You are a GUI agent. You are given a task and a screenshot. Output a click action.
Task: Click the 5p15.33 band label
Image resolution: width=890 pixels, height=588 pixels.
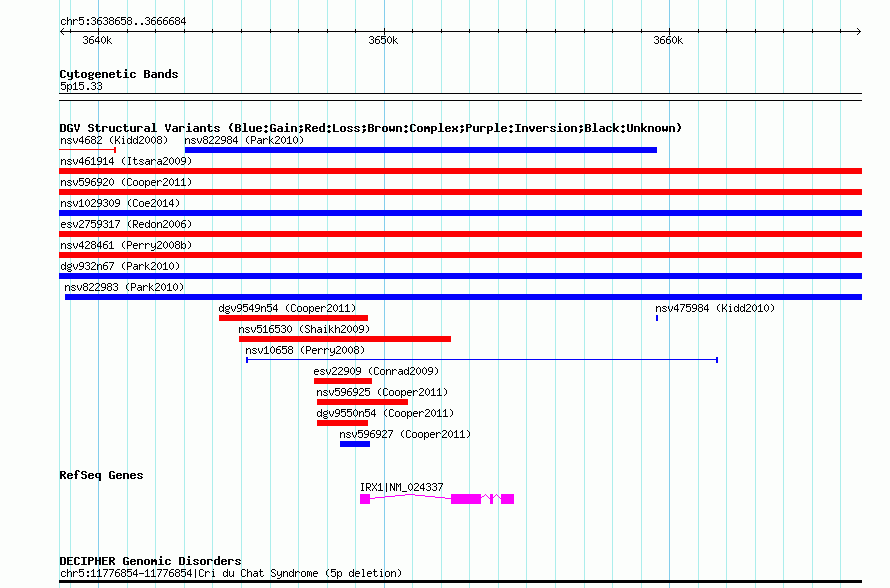click(81, 86)
